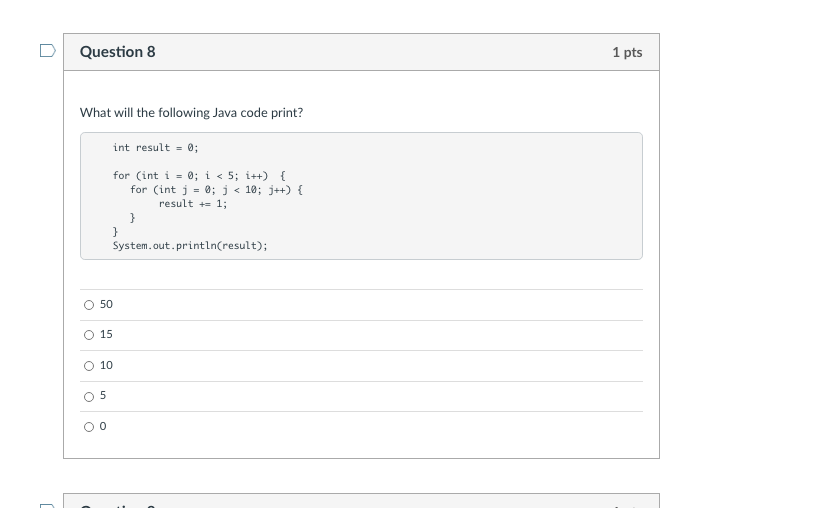Click the "10" answer label text

[x=106, y=365]
